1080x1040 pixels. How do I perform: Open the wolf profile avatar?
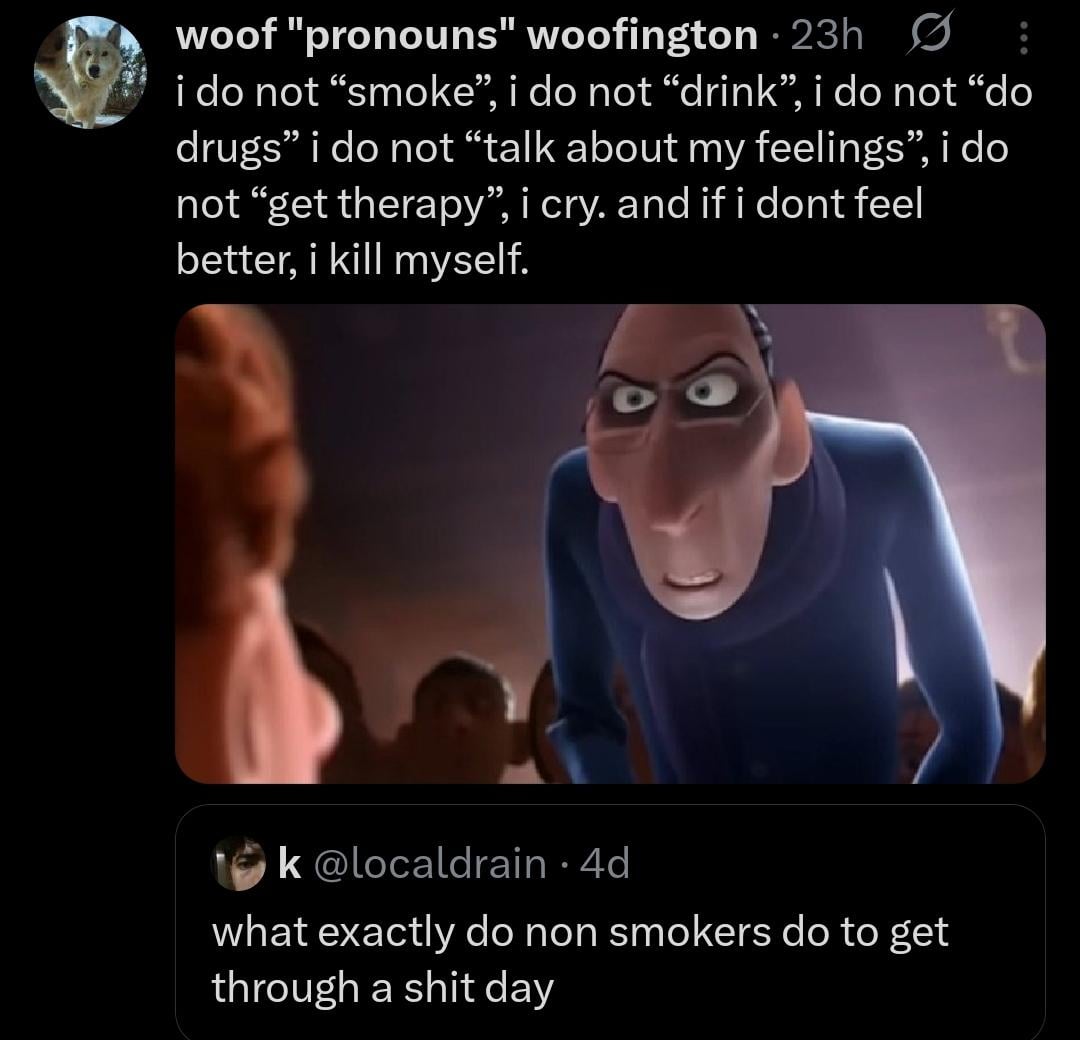point(90,72)
